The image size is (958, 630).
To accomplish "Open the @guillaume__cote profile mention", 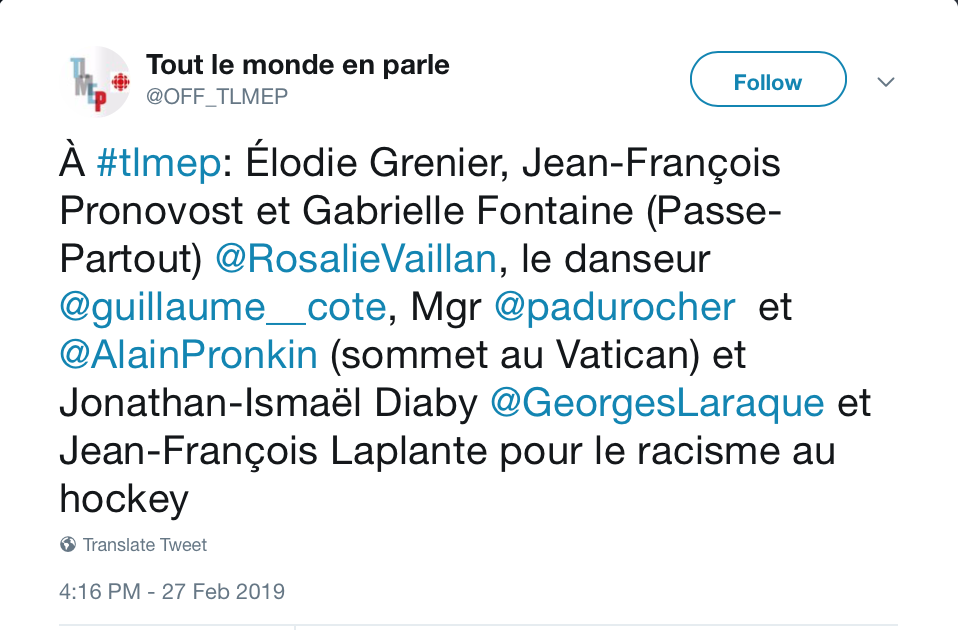I will pyautogui.click(x=223, y=307).
